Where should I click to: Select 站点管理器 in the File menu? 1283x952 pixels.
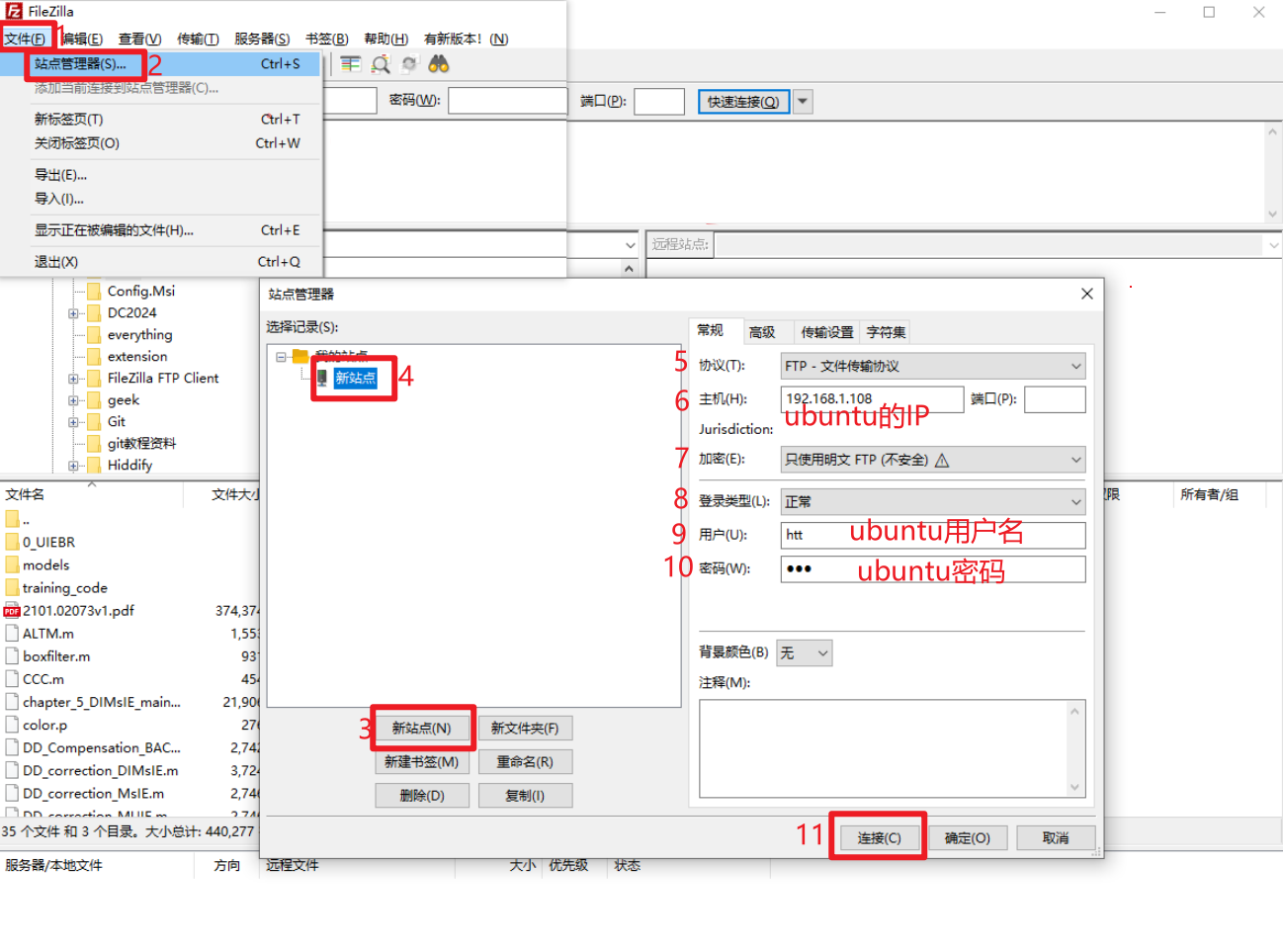click(x=161, y=63)
